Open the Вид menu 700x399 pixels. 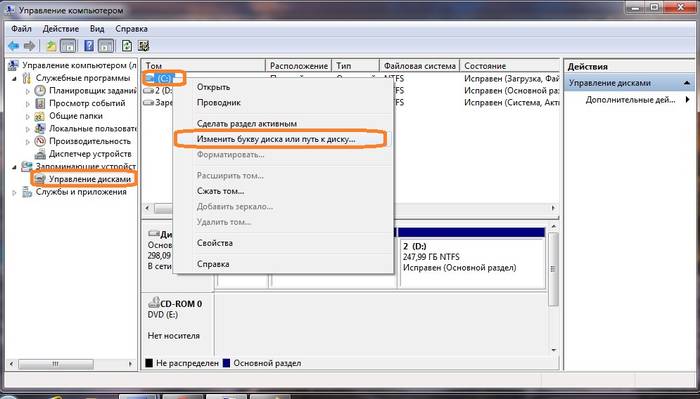tap(97, 29)
